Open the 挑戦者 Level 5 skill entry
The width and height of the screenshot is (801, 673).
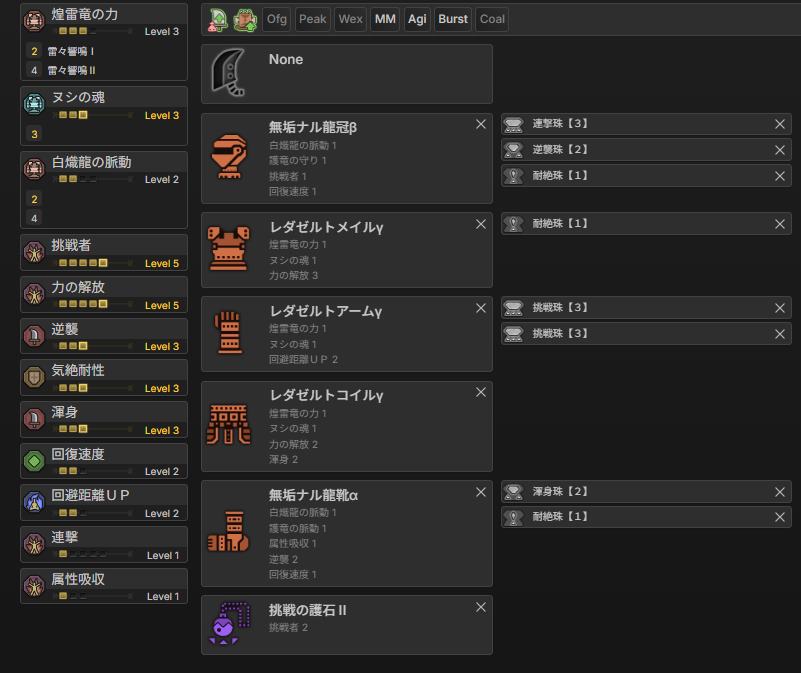(103, 252)
